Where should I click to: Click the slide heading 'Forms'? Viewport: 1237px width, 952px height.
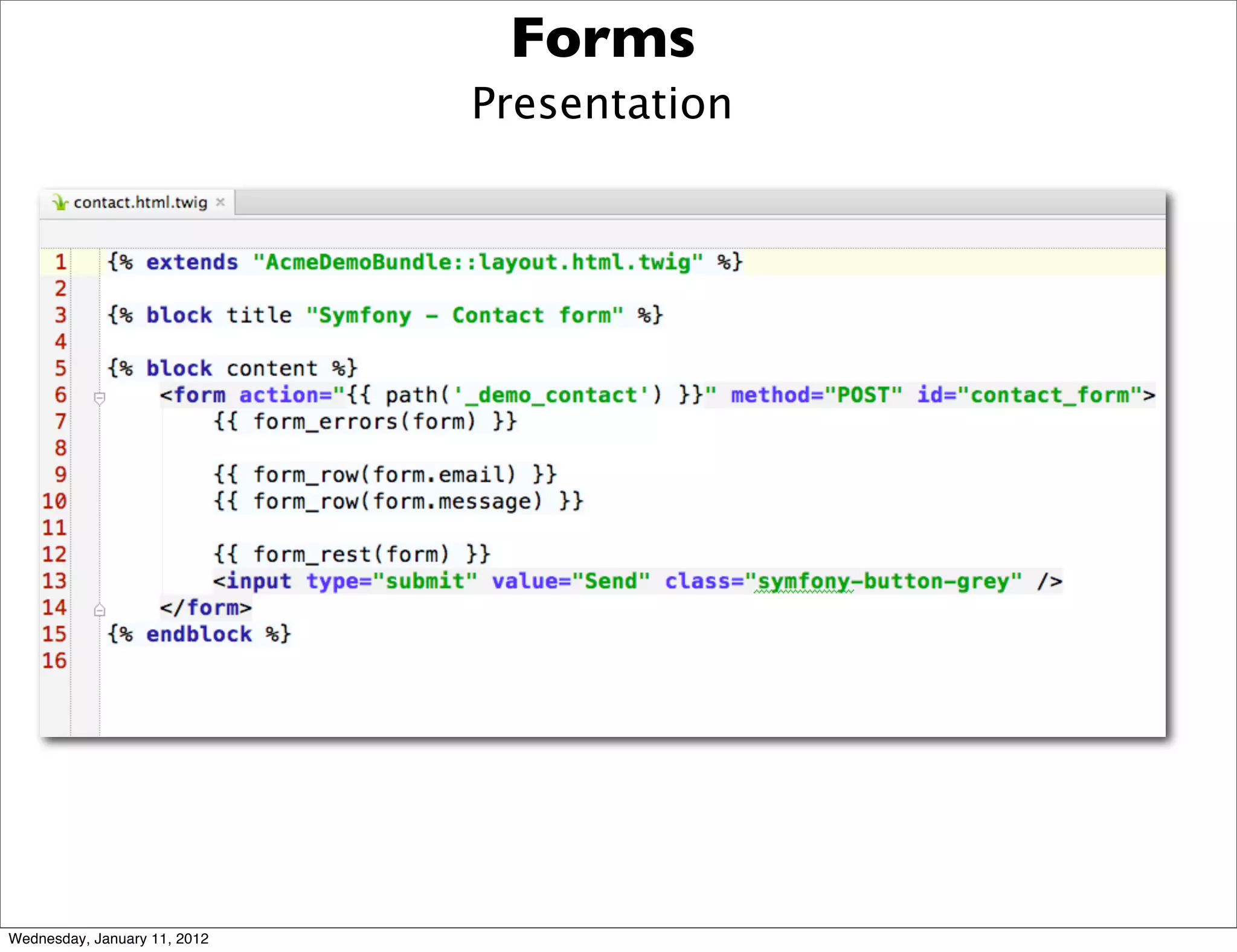click(603, 39)
